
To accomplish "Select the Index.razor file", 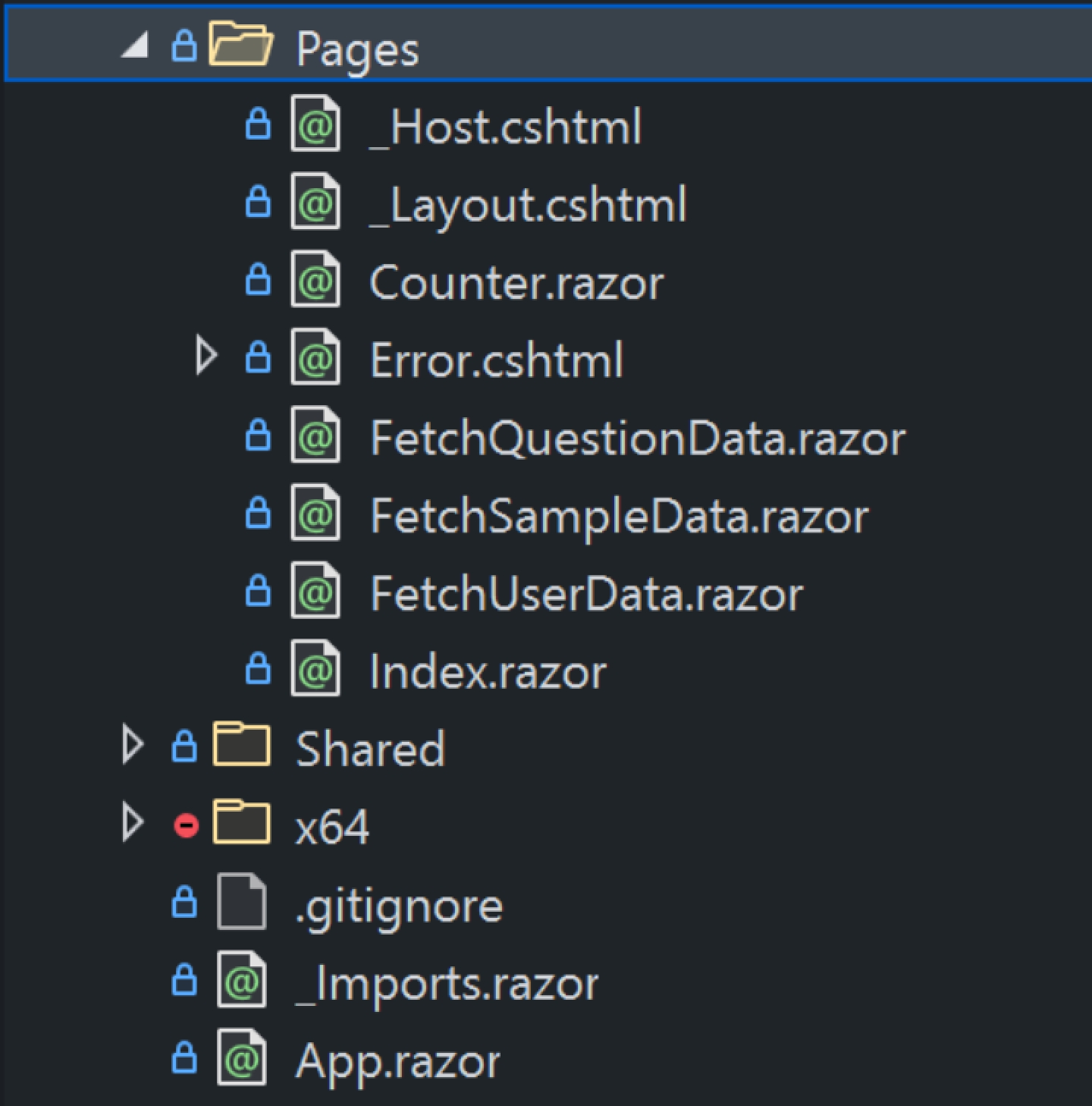I will click(488, 671).
